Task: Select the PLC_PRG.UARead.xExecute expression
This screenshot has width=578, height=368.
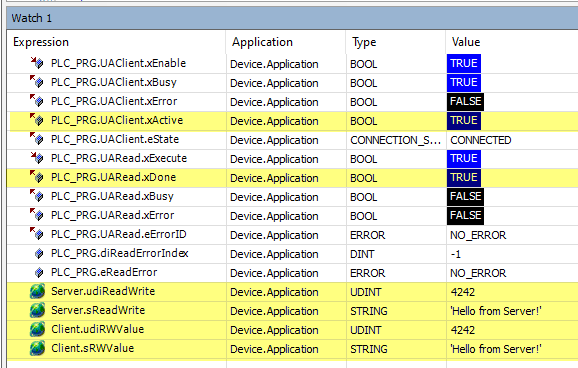Action: (119, 158)
